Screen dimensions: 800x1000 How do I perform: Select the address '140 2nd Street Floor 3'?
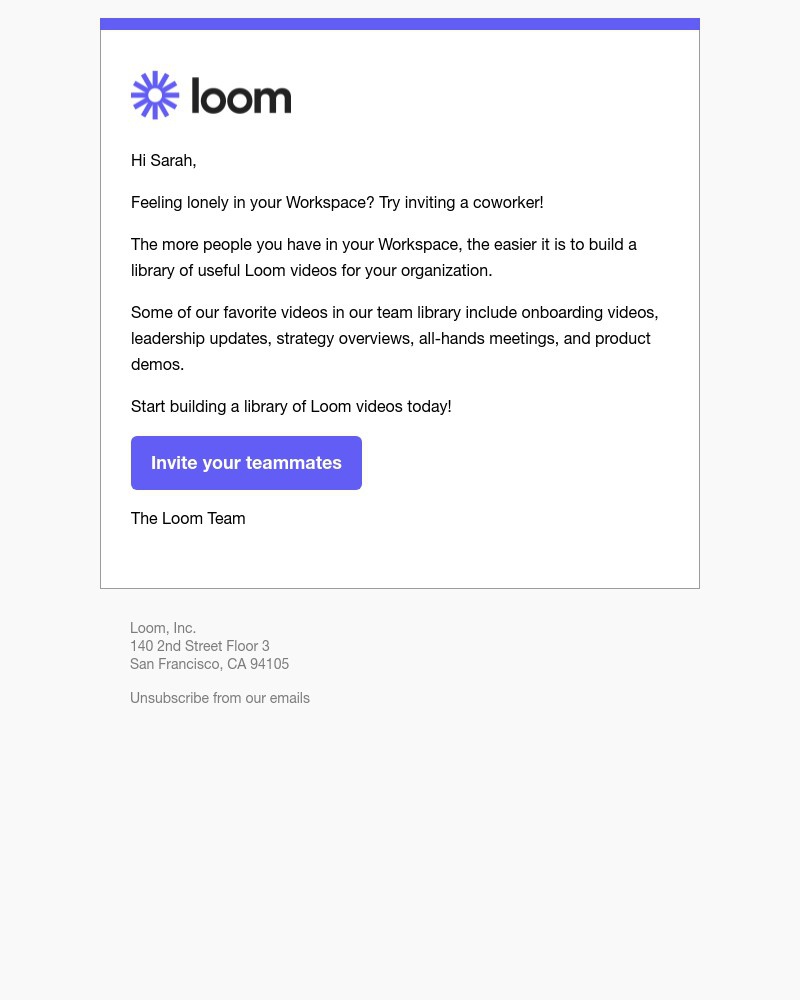click(x=200, y=645)
